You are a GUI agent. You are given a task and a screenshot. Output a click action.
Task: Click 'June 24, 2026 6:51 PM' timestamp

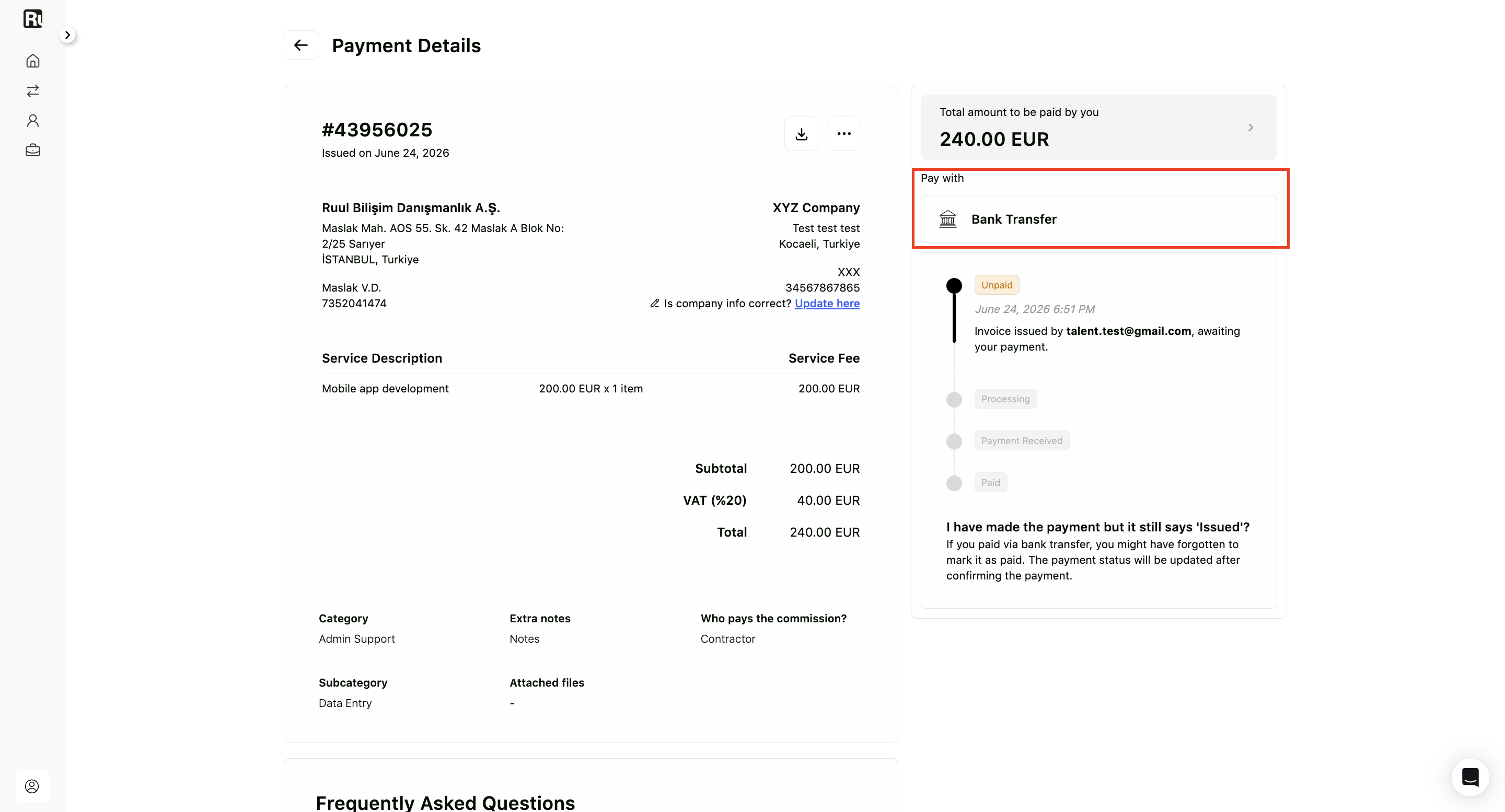[1034, 309]
